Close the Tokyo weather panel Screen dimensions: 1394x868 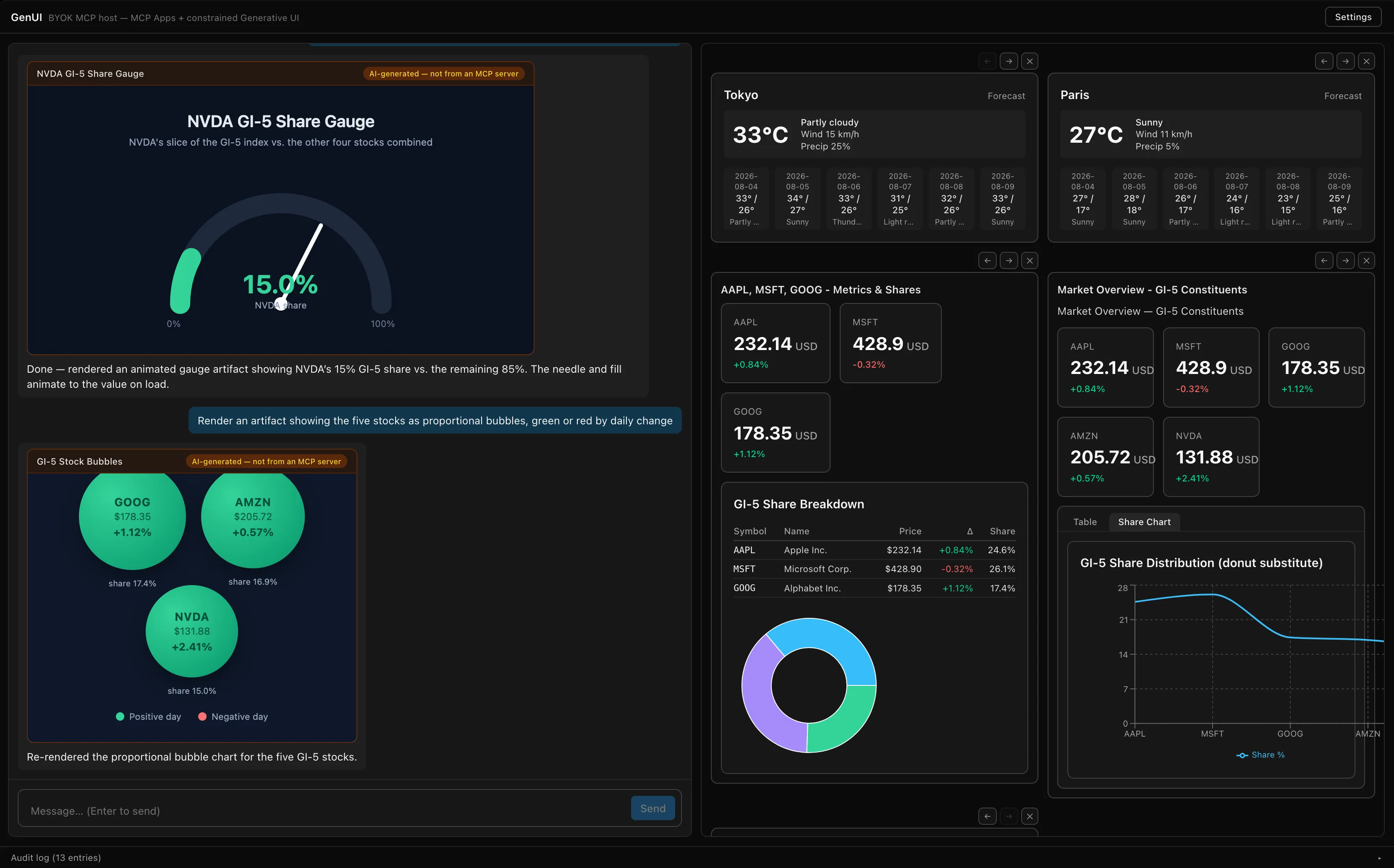click(1030, 61)
